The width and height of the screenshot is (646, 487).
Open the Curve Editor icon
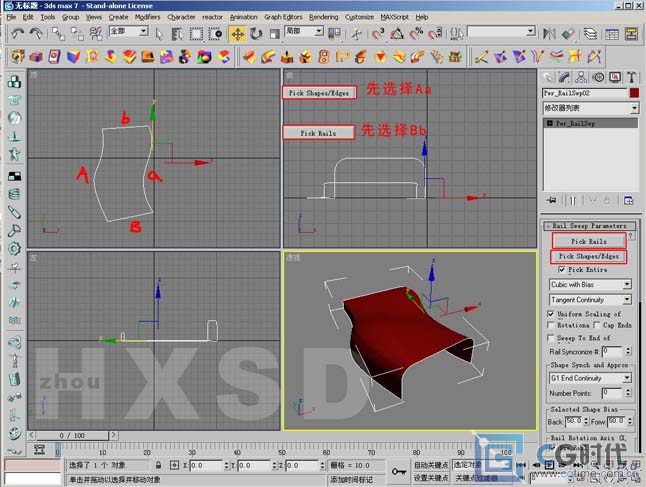click(612, 34)
